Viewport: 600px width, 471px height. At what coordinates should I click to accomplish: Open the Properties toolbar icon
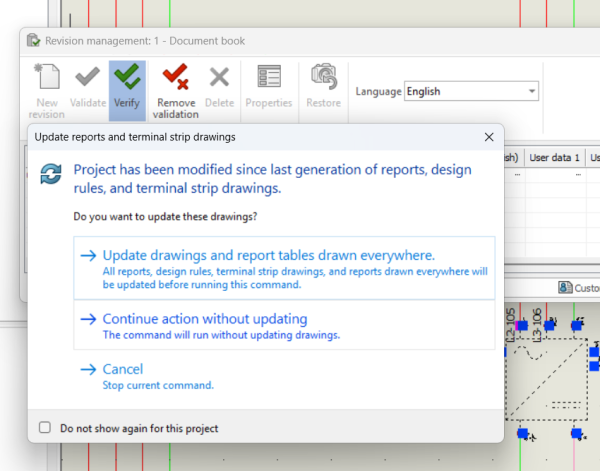[269, 76]
